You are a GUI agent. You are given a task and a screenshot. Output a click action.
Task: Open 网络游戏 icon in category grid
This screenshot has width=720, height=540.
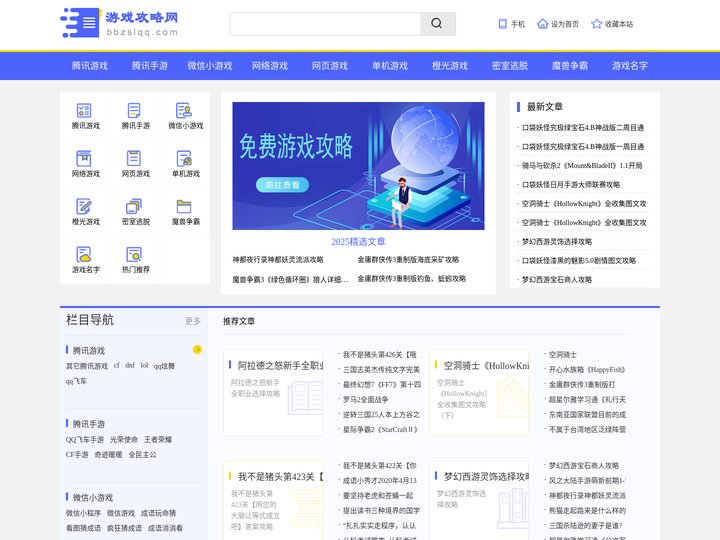coord(84,158)
